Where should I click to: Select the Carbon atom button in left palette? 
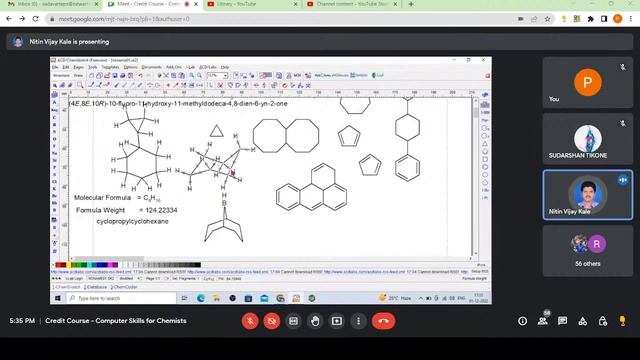pos(54,118)
